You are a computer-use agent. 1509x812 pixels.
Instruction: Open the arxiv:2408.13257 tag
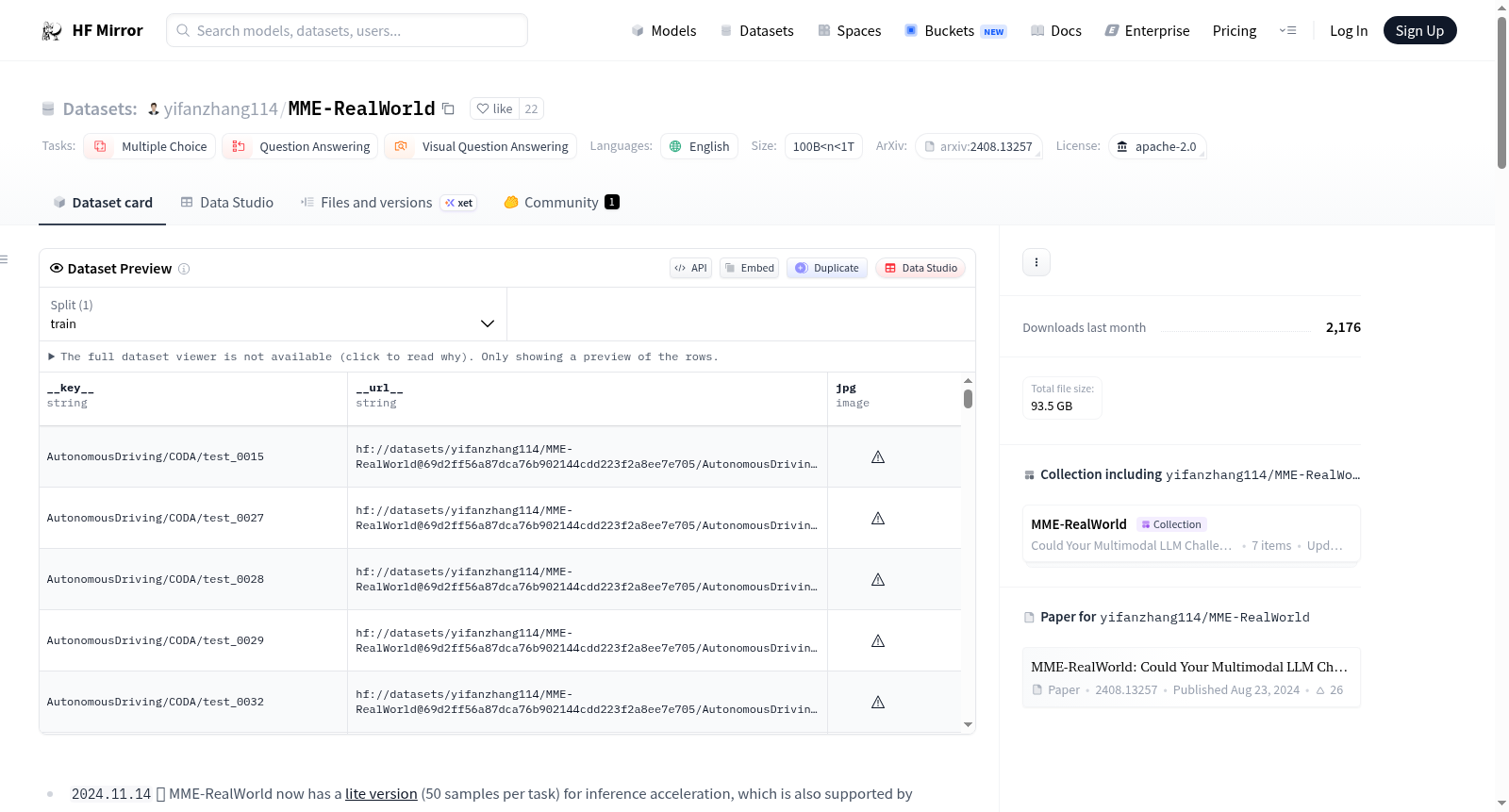click(978, 146)
